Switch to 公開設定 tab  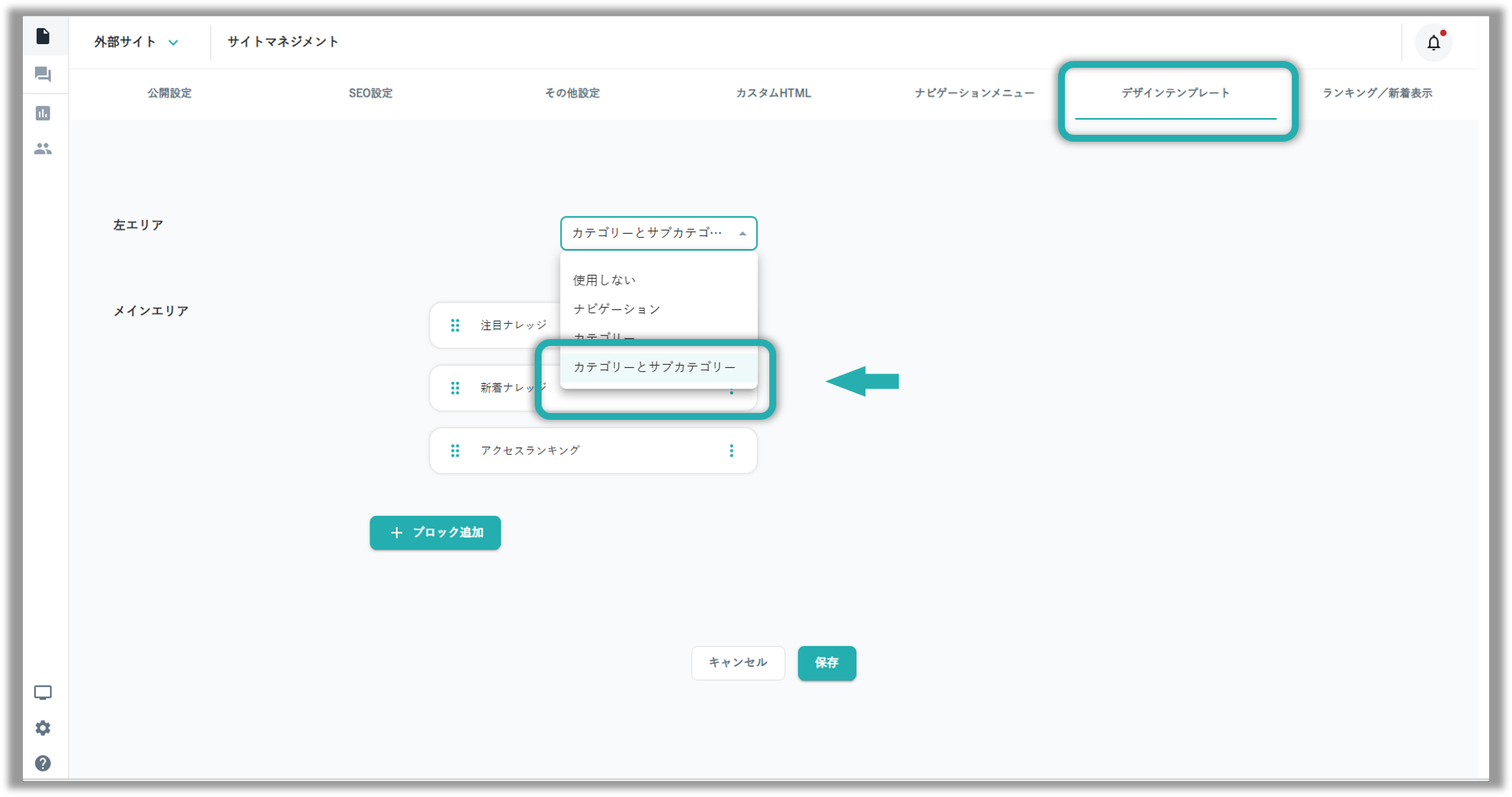(x=170, y=93)
